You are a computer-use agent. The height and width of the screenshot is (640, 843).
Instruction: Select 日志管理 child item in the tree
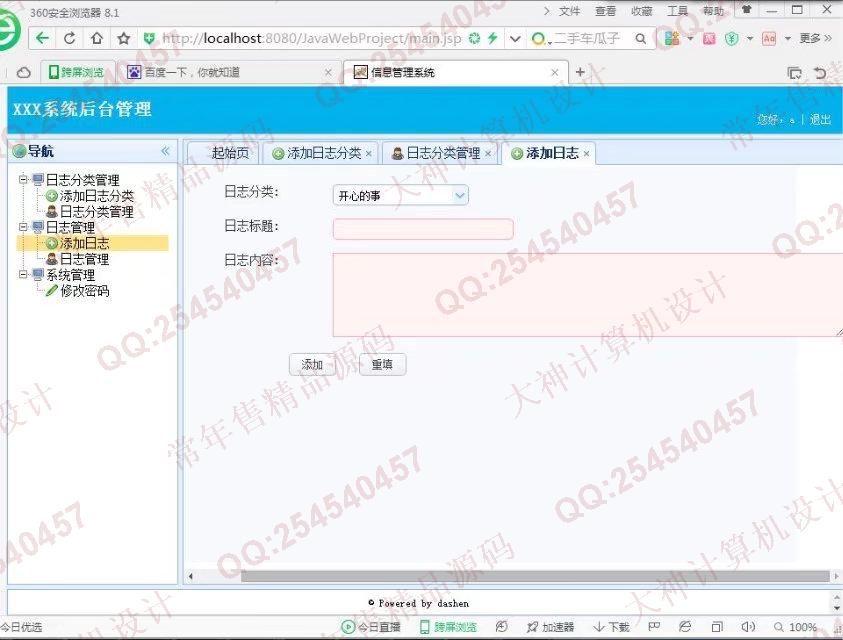tap(84, 259)
